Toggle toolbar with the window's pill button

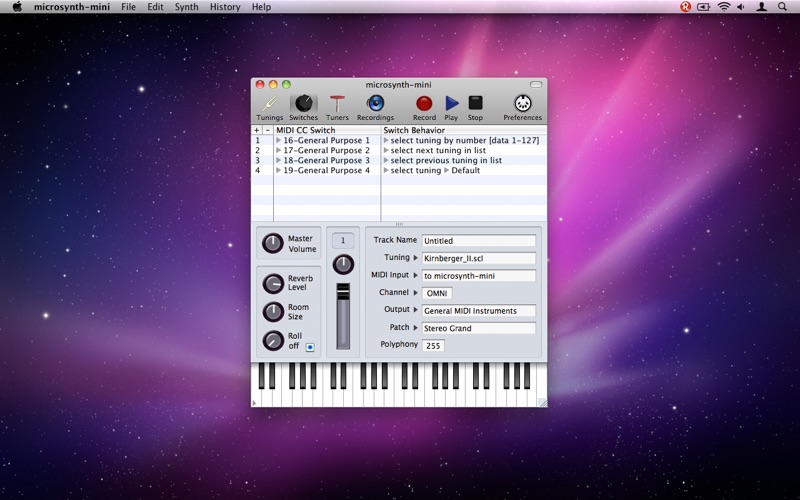coord(536,85)
